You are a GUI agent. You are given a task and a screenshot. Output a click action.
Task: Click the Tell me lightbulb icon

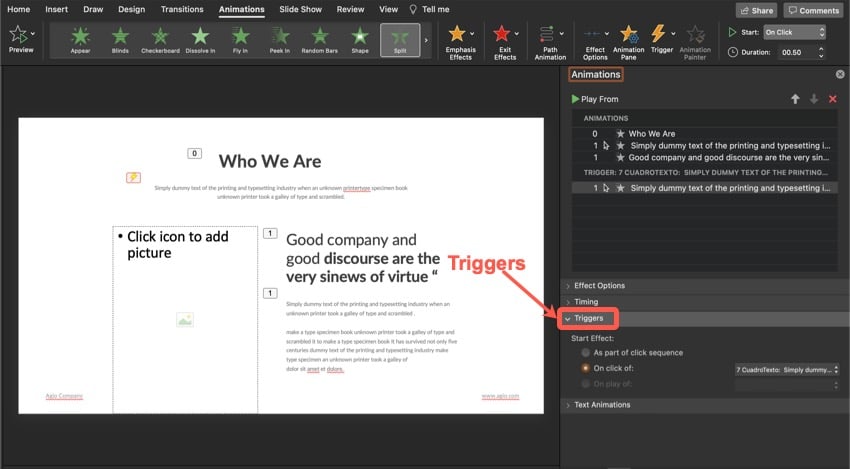pyautogui.click(x=413, y=9)
